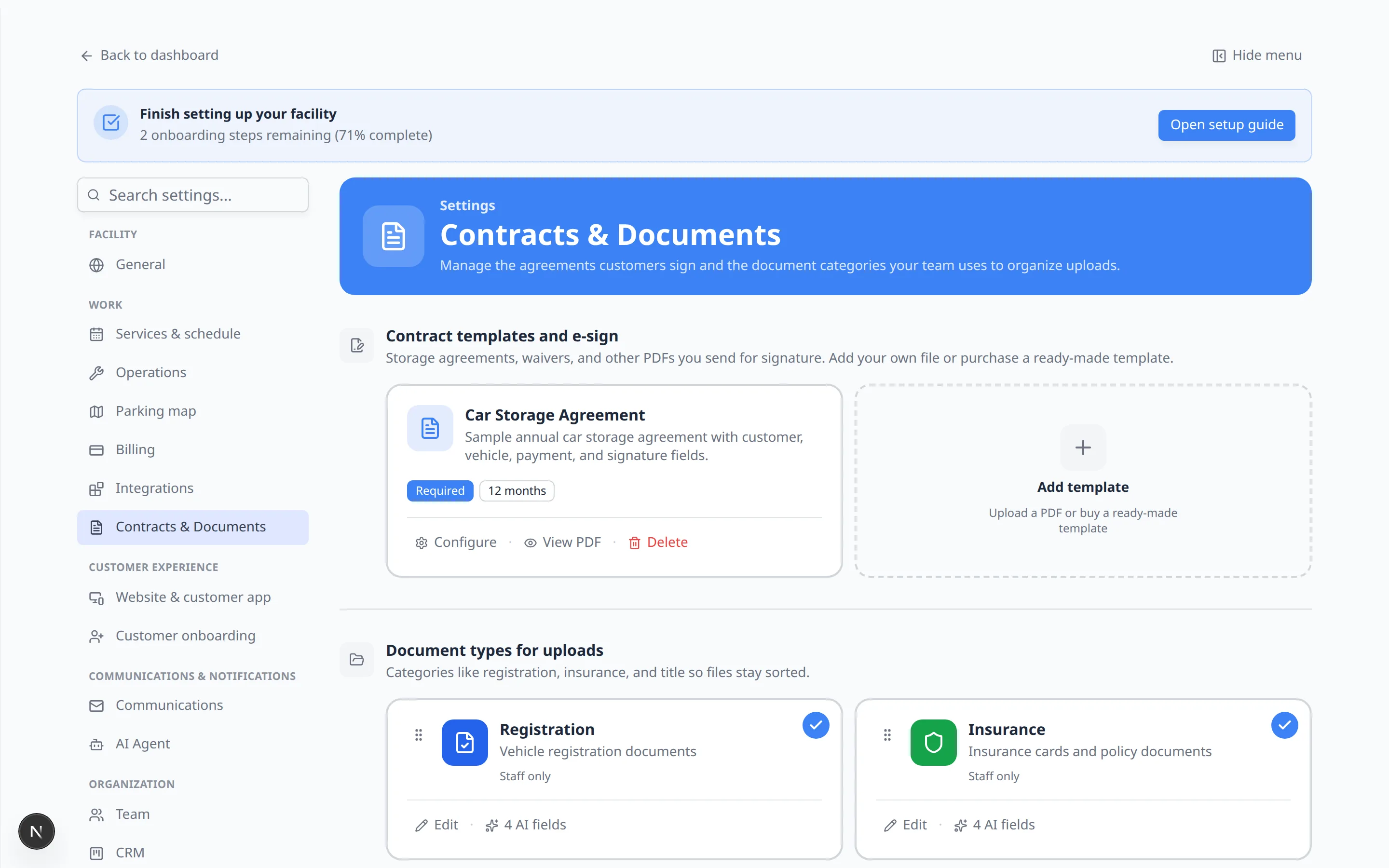Click the Required badge on agreement
The image size is (1389, 868).
click(x=440, y=491)
